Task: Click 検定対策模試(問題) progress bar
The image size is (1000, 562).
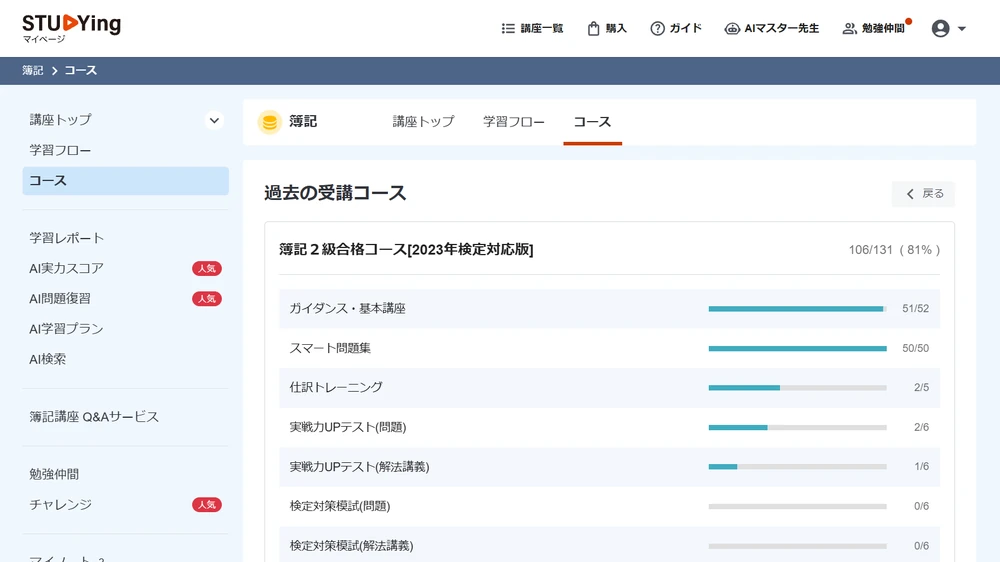Action: coord(797,507)
